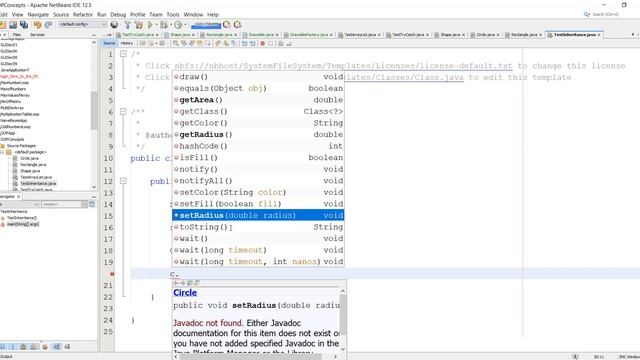Image resolution: width=640 pixels, height=360 pixels.
Task: Select isFill() in completion list
Action: tap(258, 158)
